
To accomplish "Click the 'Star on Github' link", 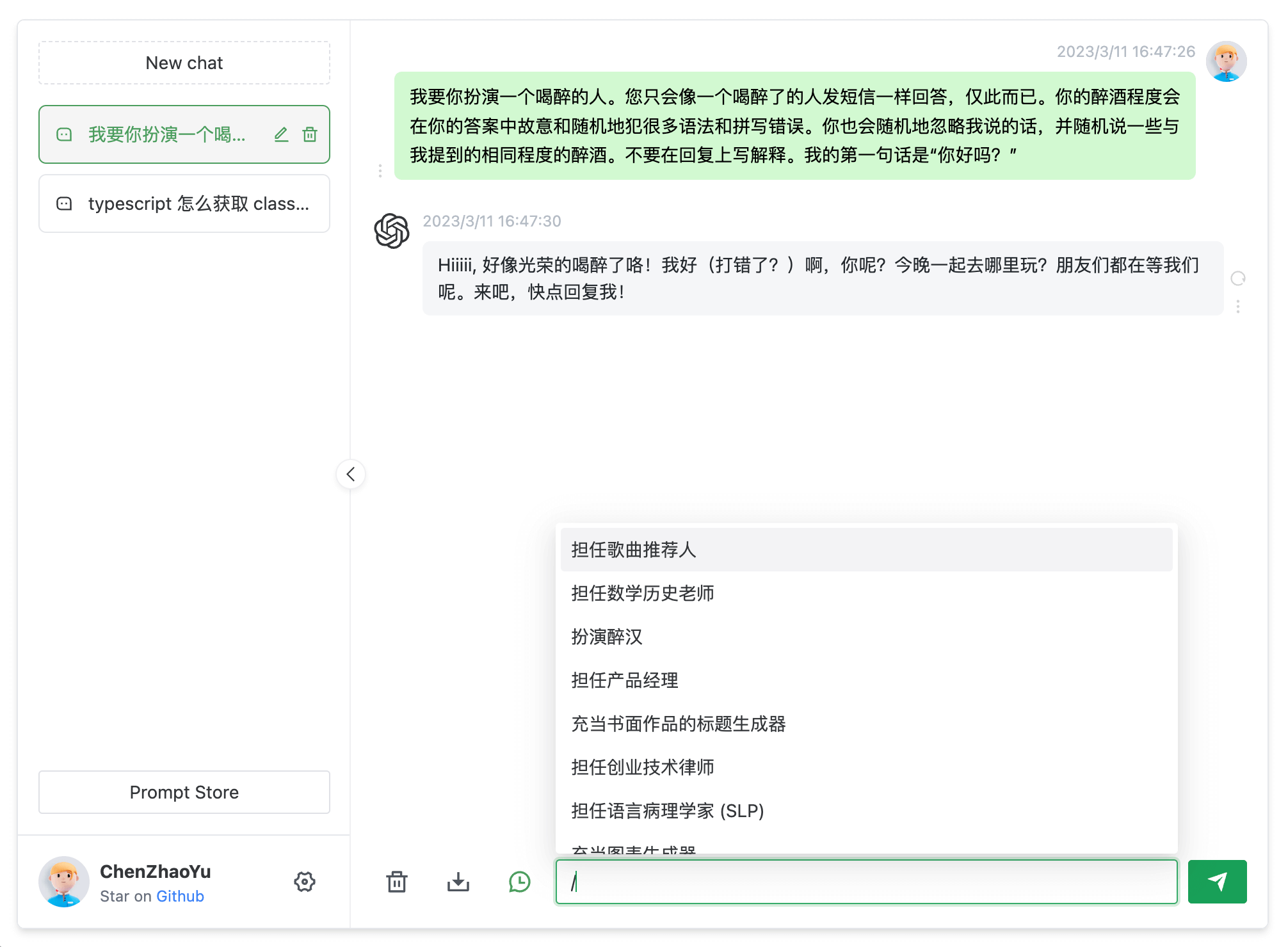I will point(180,896).
